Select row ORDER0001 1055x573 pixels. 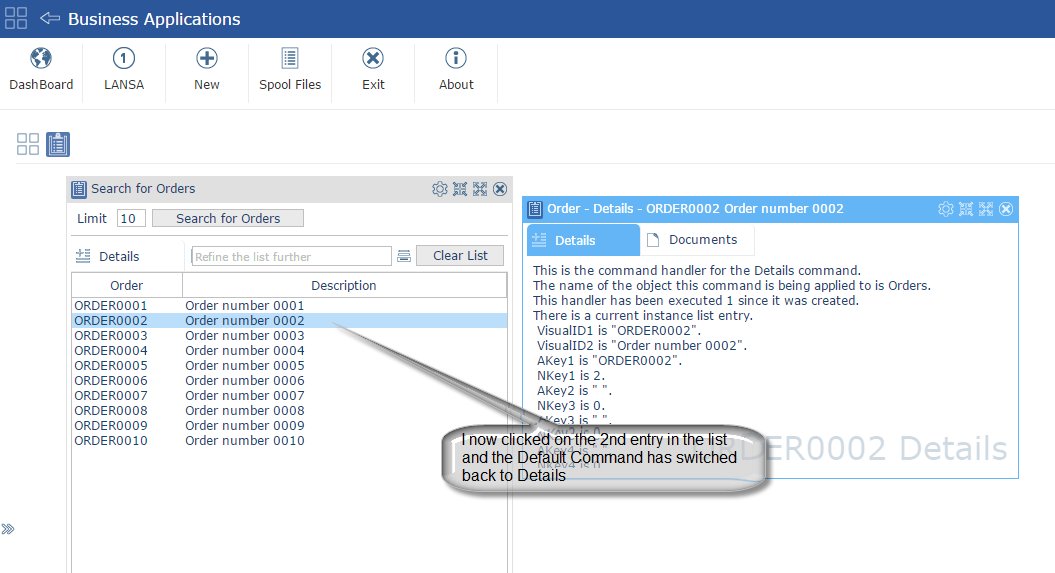[289, 305]
